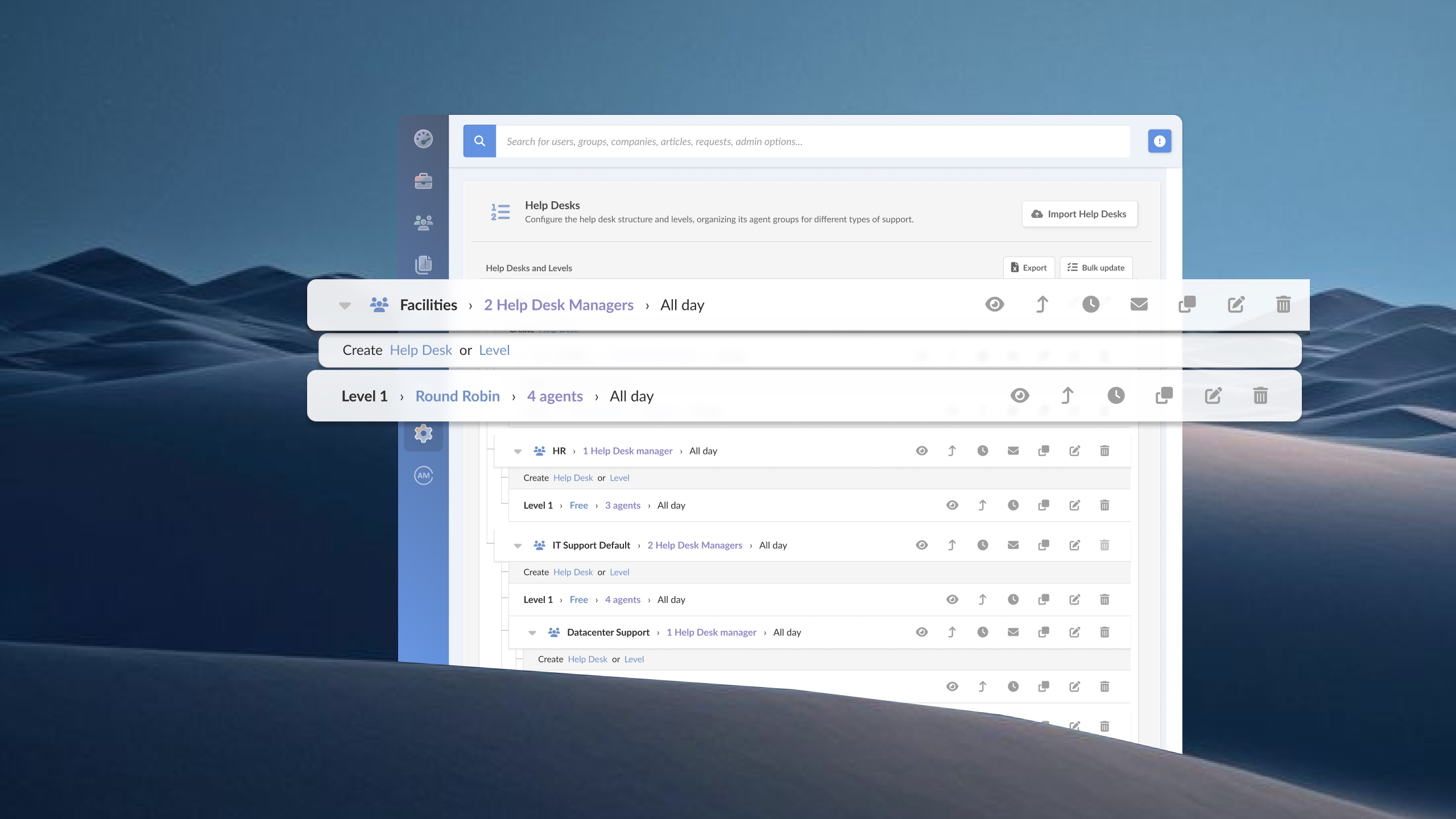Open HR's 1 Help Desk manager link
The height and width of the screenshot is (819, 1456).
point(627,450)
